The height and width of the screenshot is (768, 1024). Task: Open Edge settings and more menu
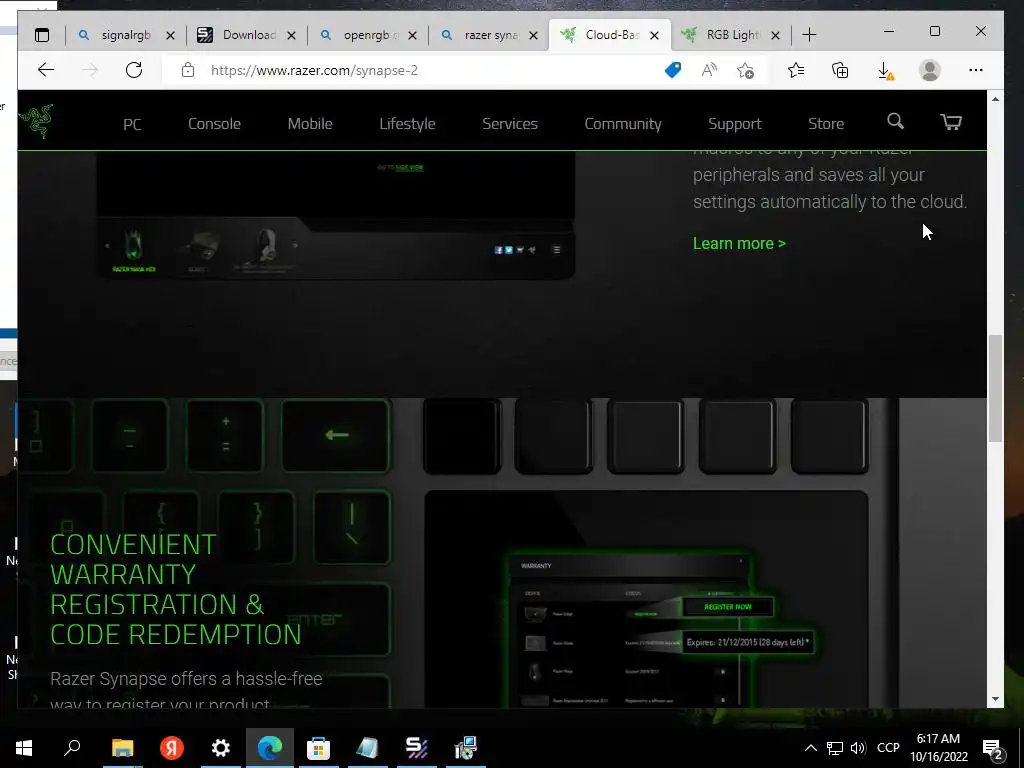976,70
